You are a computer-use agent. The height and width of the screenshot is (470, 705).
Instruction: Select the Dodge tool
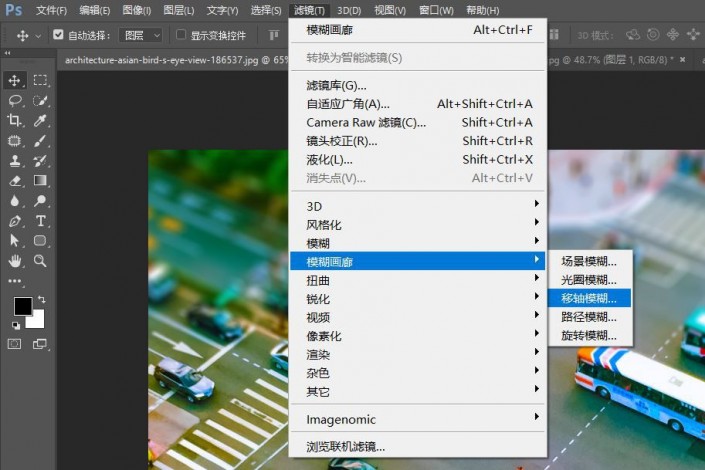point(40,201)
